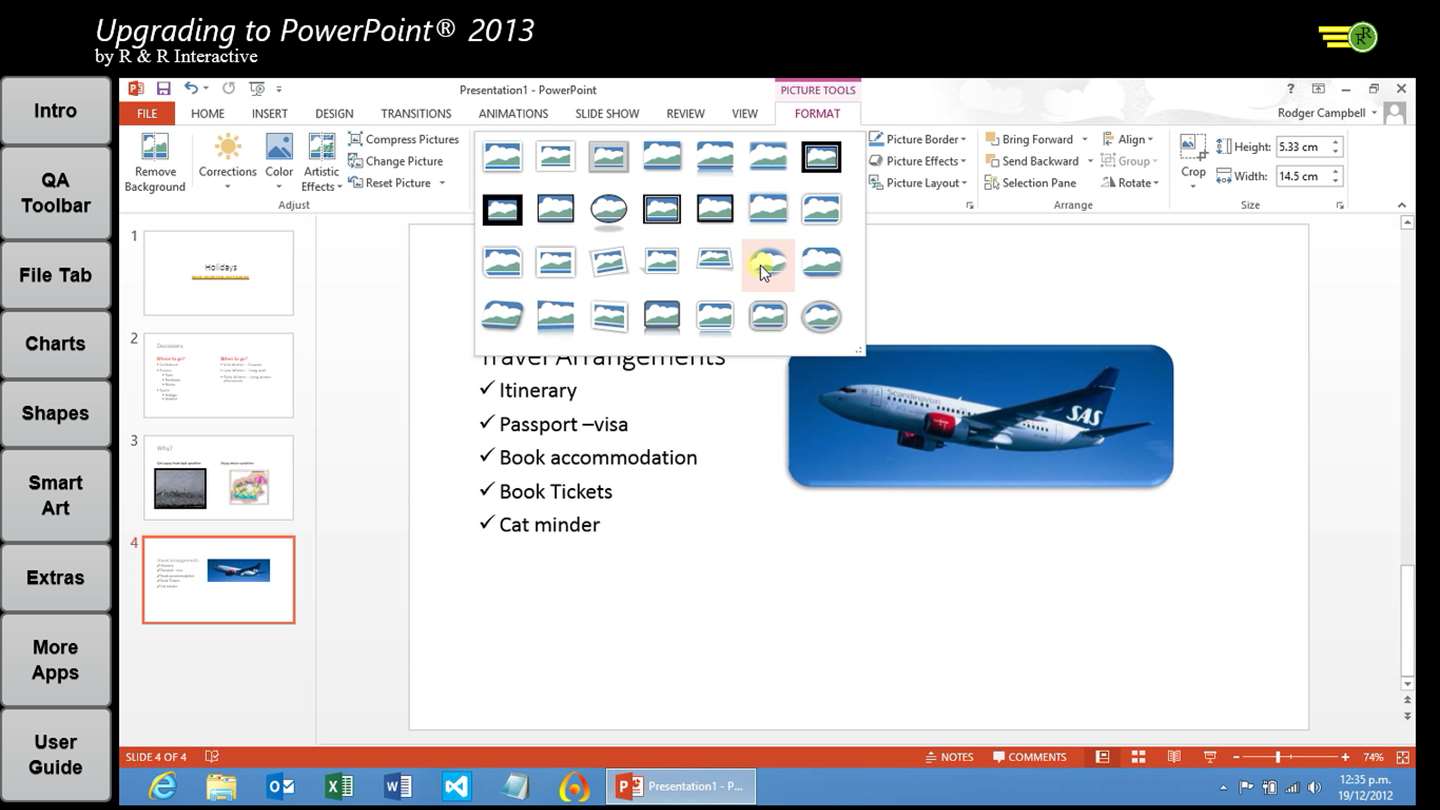
Task: Toggle the COMMENTS pane
Action: coord(1030,757)
